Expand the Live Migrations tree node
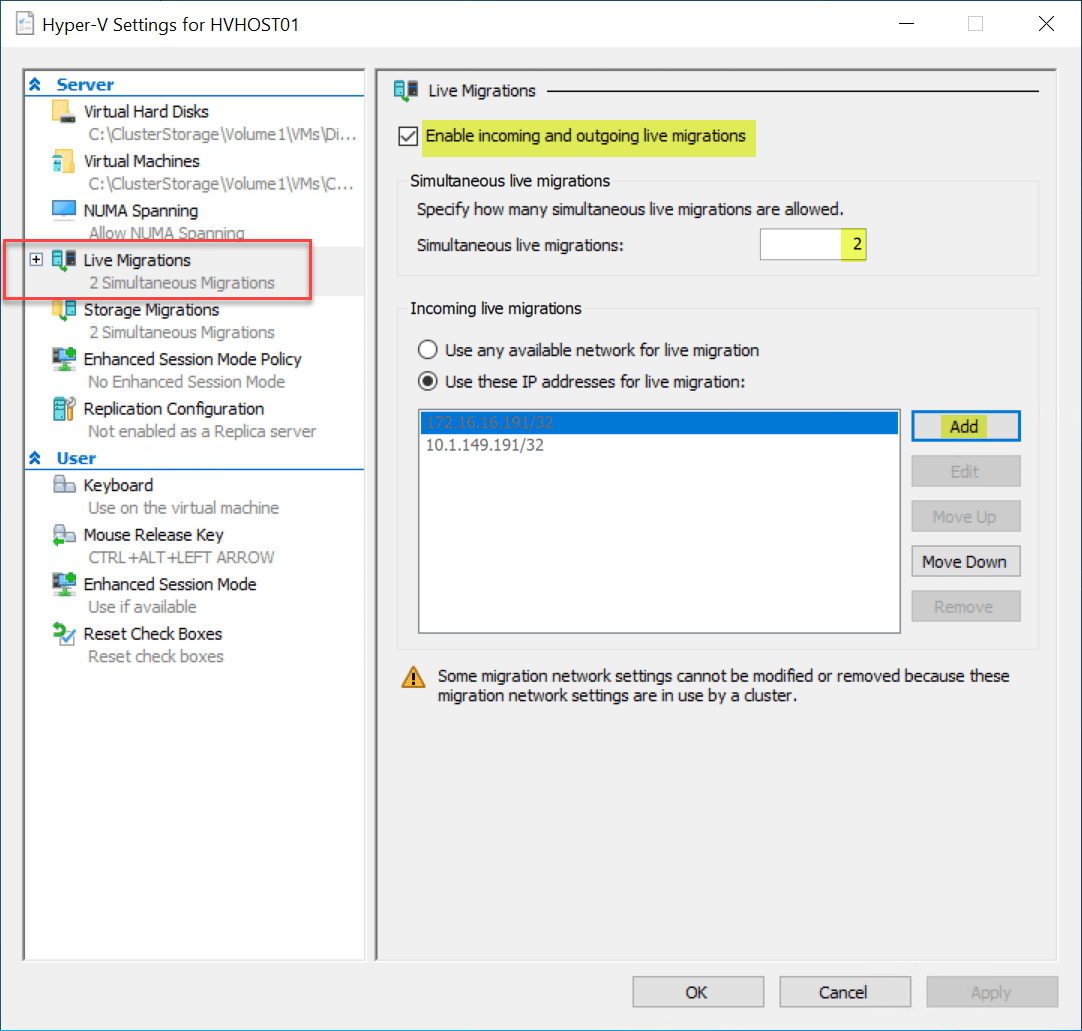 click(x=36, y=259)
